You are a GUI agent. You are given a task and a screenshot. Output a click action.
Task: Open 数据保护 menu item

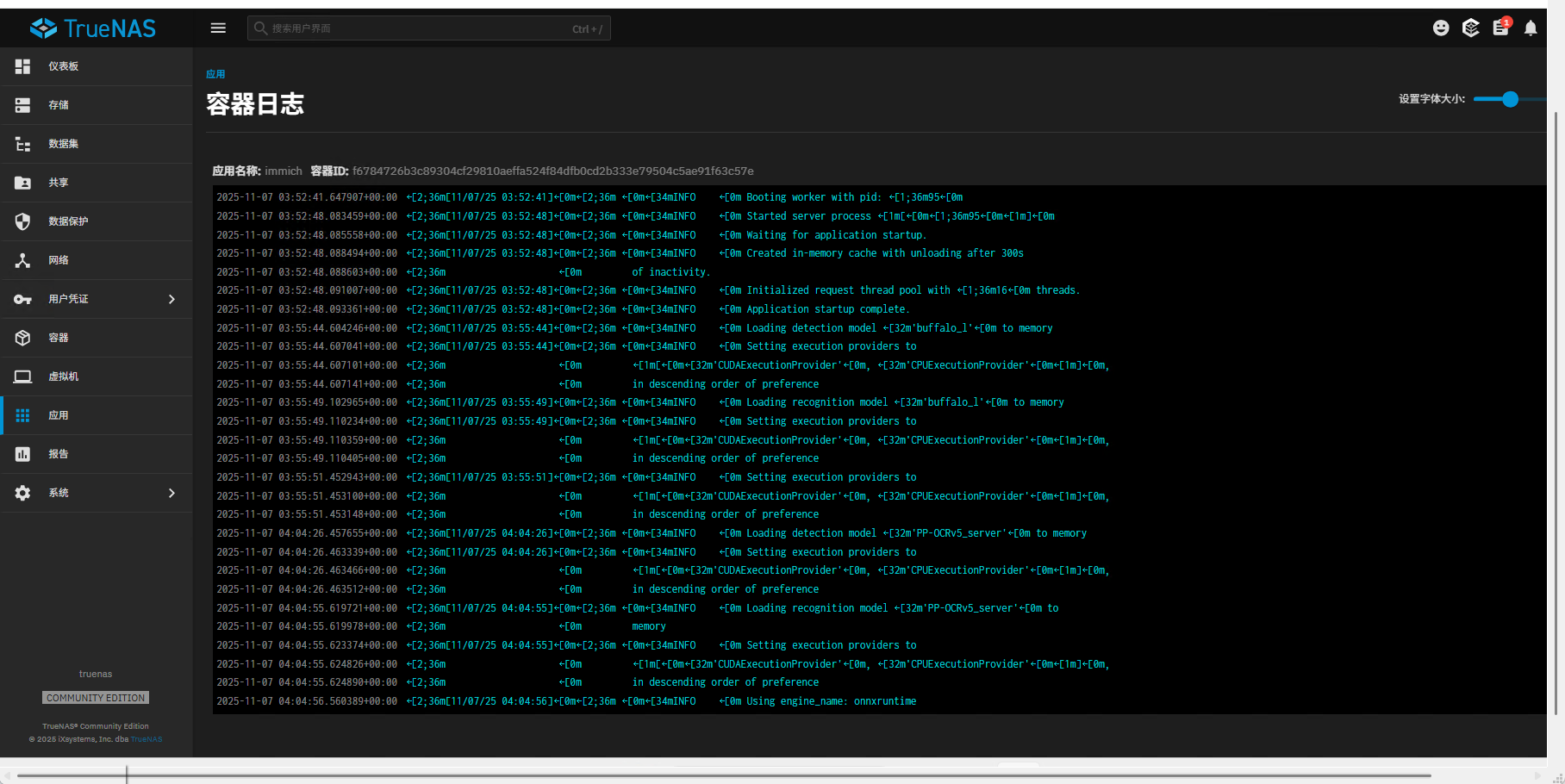tap(96, 221)
